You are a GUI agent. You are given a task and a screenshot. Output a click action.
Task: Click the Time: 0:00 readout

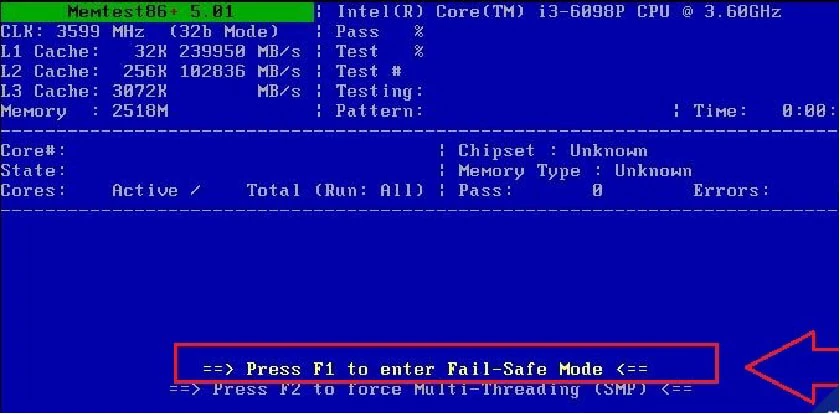[764, 111]
